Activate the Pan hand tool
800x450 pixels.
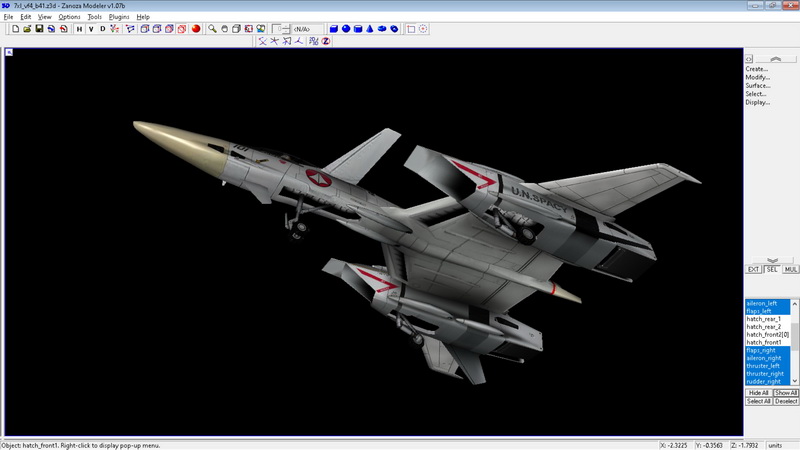pos(224,29)
